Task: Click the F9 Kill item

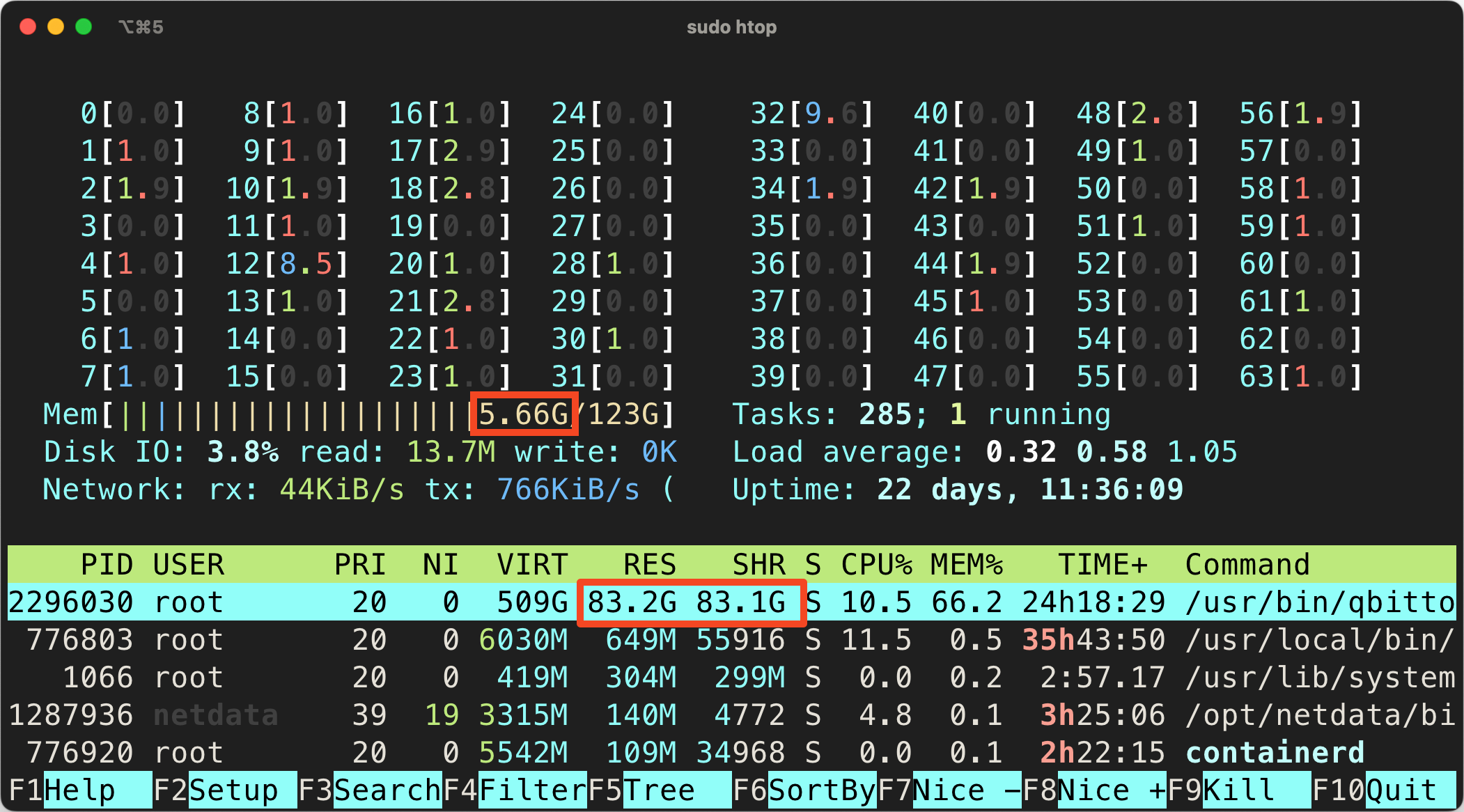Action: [x=1239, y=790]
